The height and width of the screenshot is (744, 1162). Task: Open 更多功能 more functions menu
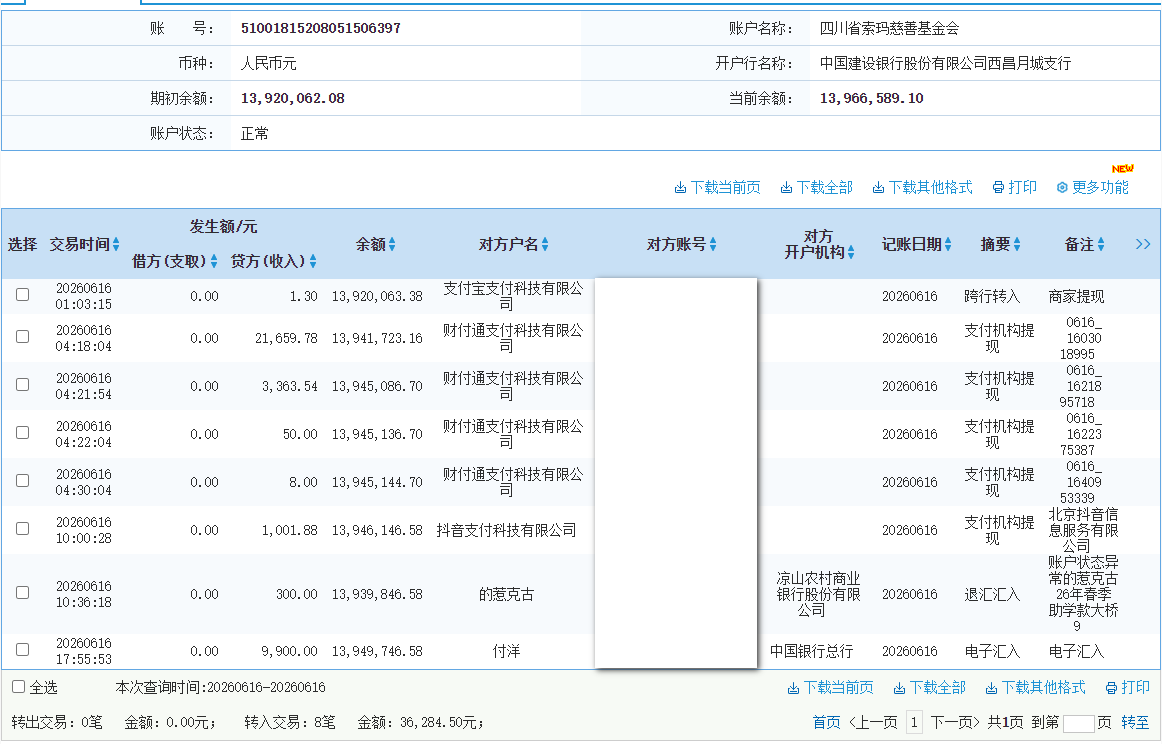click(1093, 187)
